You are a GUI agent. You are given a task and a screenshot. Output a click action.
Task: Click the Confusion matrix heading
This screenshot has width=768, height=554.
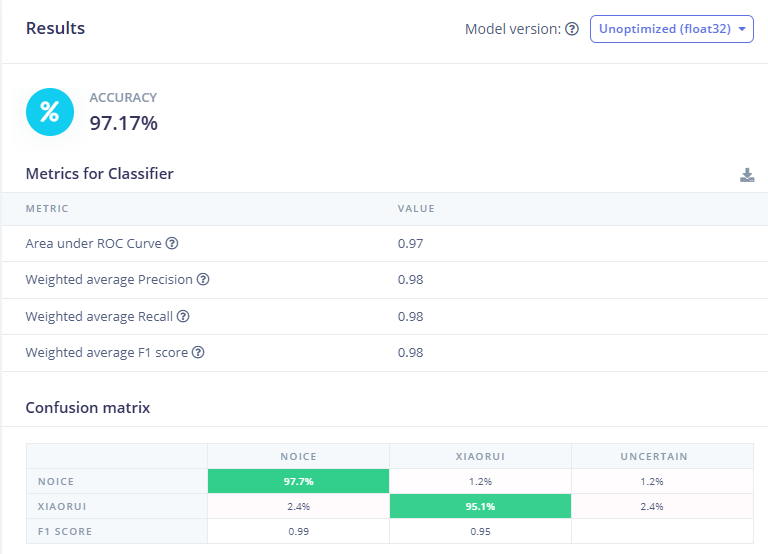[88, 407]
